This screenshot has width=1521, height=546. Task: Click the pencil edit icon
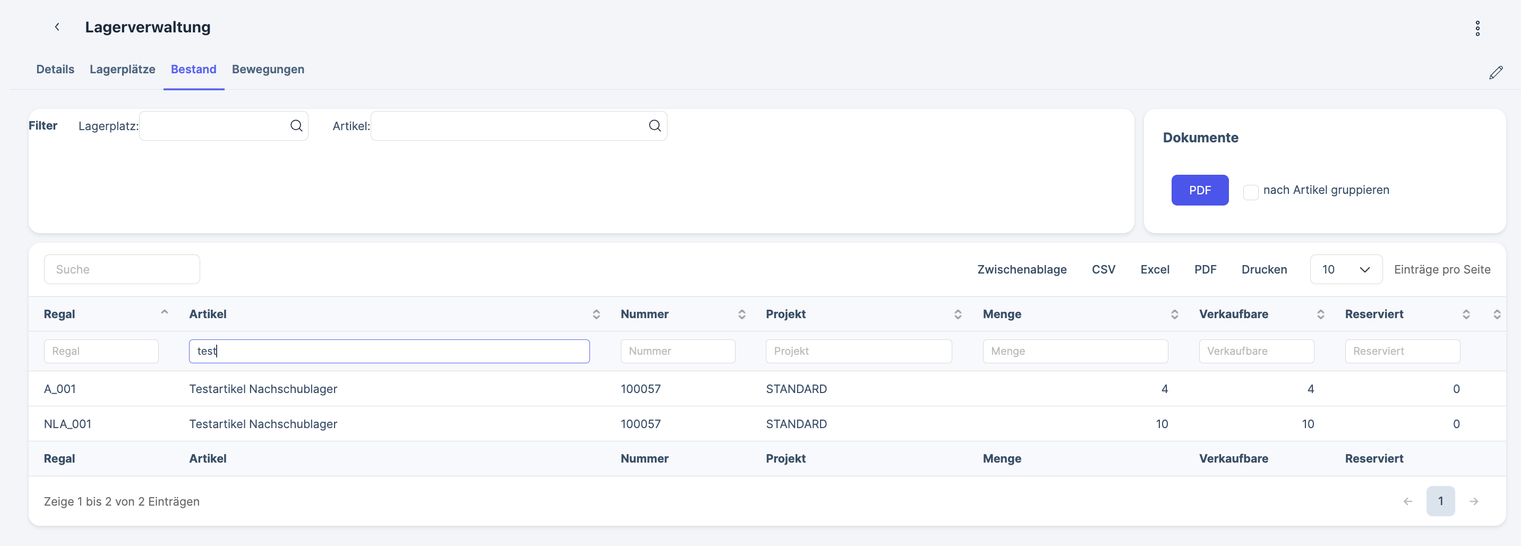1495,72
